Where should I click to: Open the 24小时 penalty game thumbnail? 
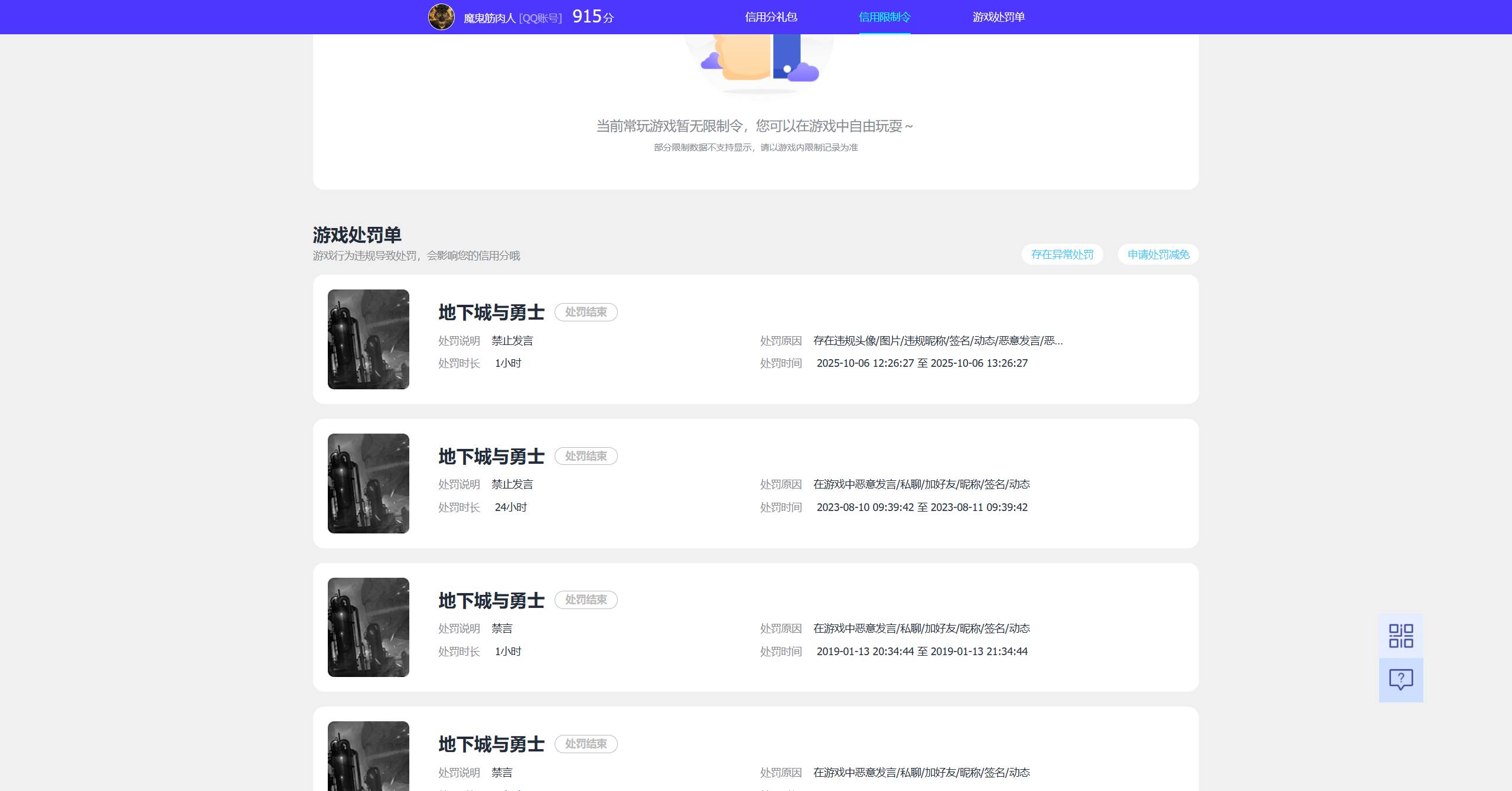pyautogui.click(x=369, y=483)
